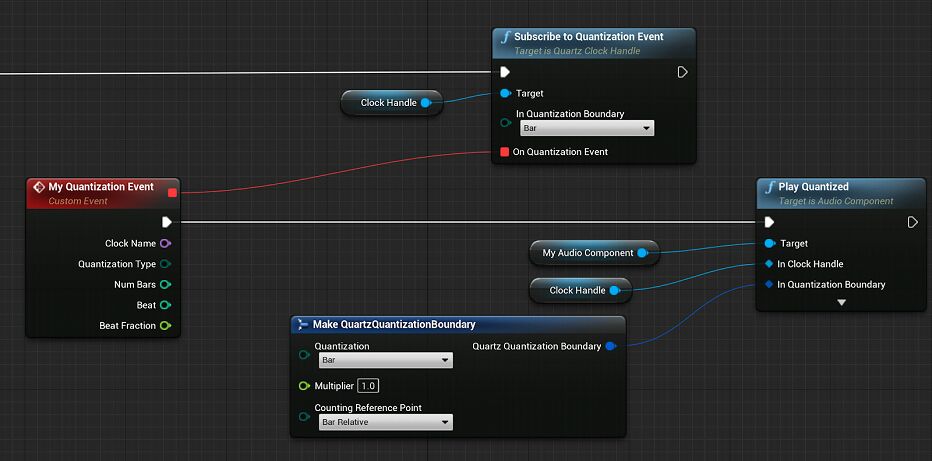Click the Quartz Quantization Boundary output pin
This screenshot has height=461, width=932.
tap(610, 346)
